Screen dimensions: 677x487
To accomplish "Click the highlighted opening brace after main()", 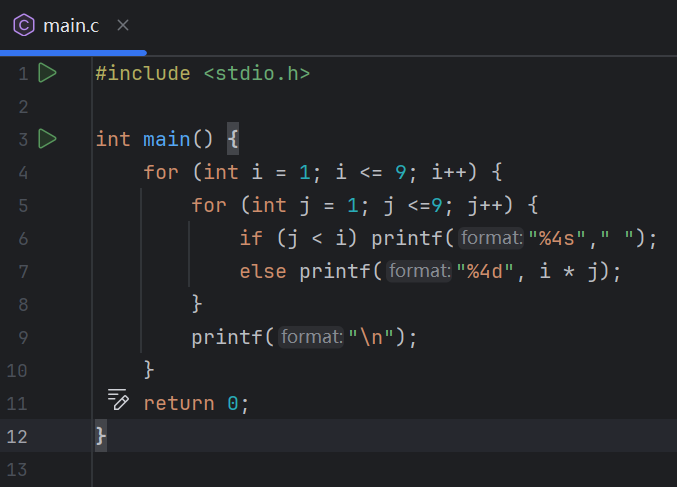I will pyautogui.click(x=232, y=139).
